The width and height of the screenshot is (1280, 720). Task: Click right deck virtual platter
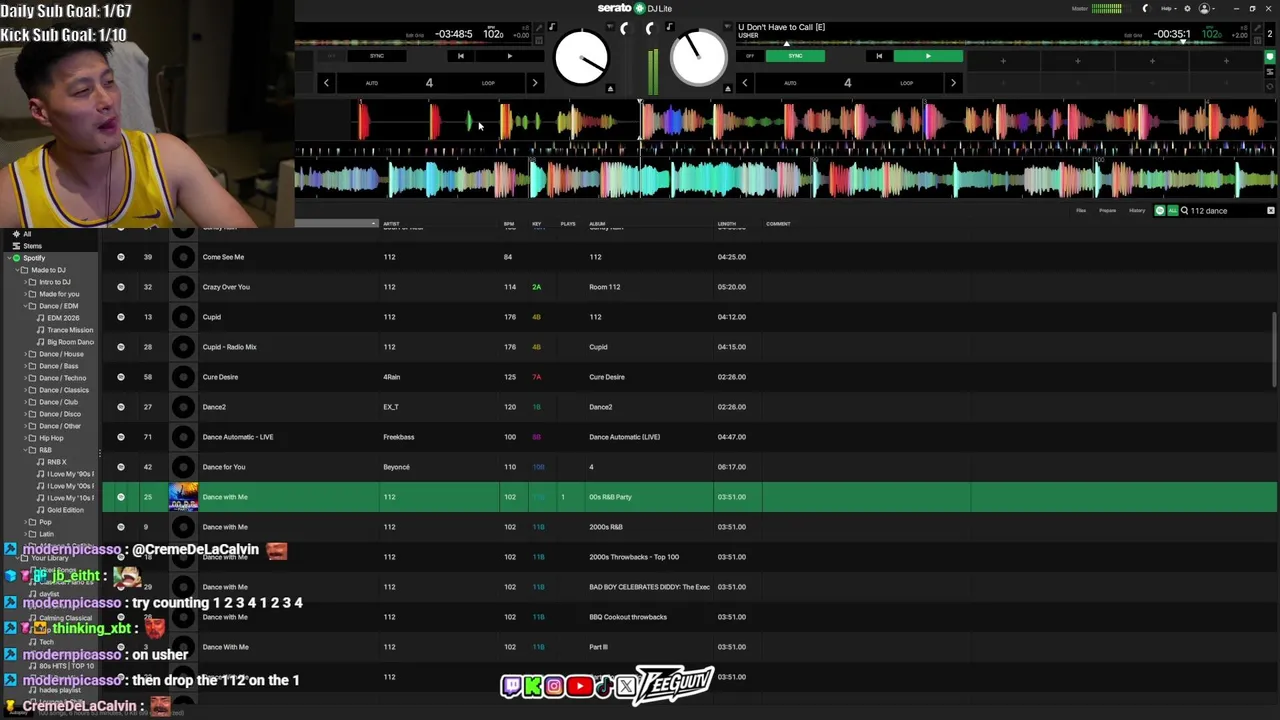(698, 58)
